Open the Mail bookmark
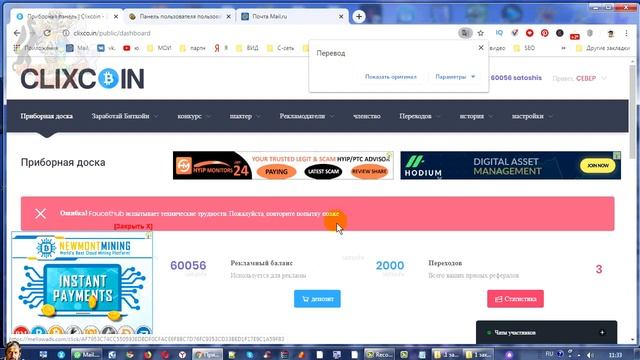 pos(78,48)
